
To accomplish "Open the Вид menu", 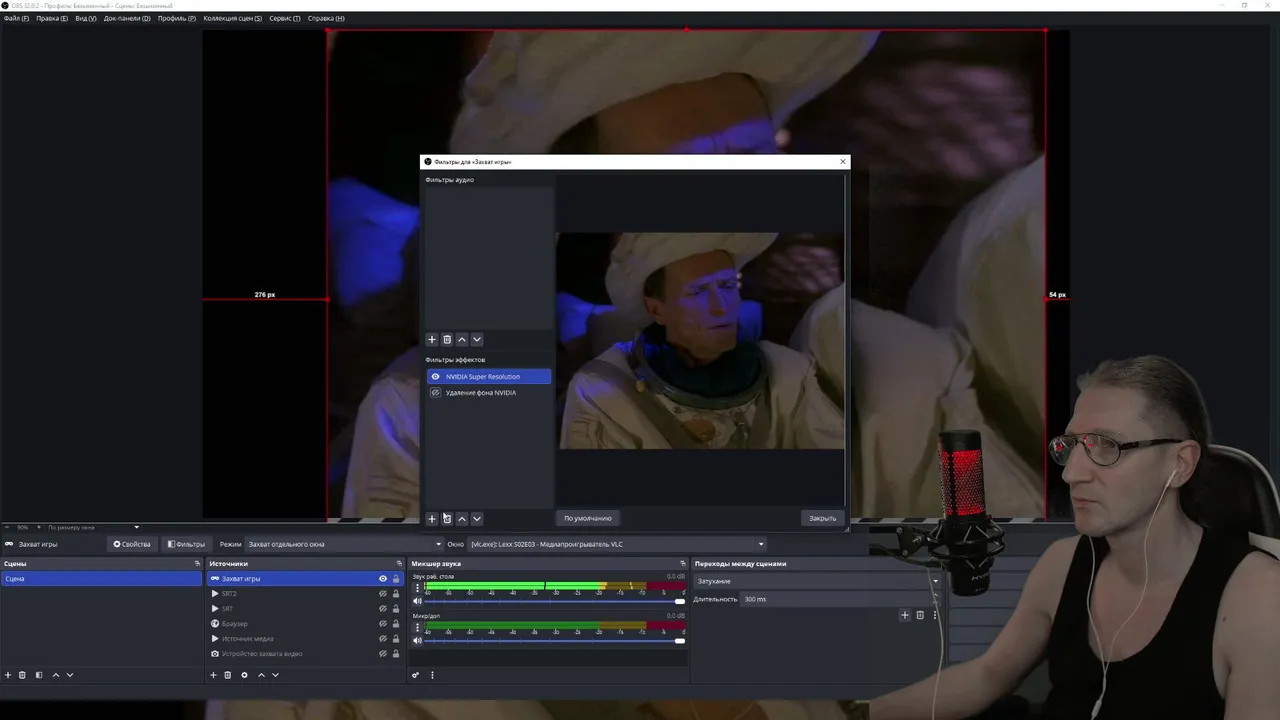I will tap(86, 18).
